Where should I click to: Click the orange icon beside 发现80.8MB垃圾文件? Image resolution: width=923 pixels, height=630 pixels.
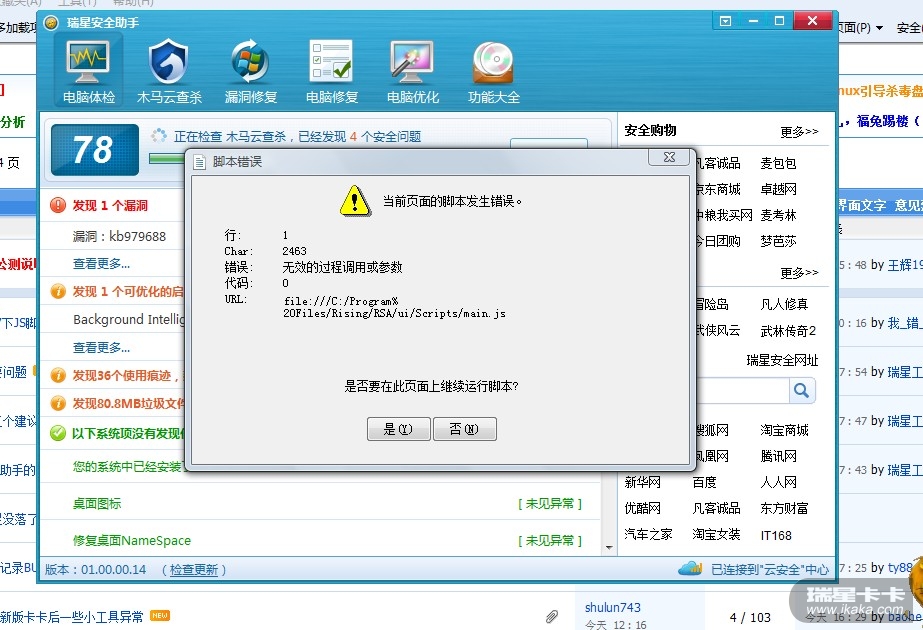tap(58, 403)
